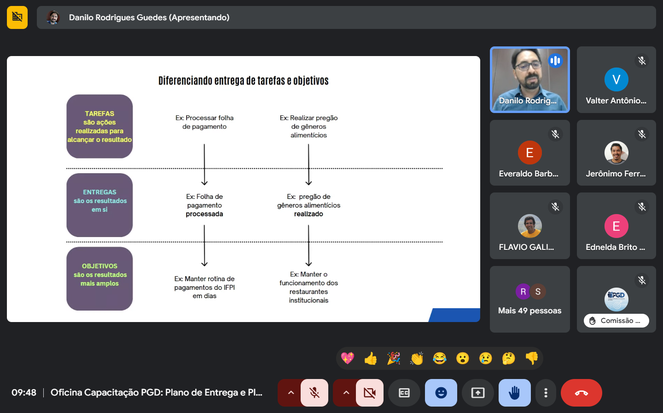This screenshot has height=413, width=663.
Task: Send the sparkling heart reaction
Action: click(347, 357)
